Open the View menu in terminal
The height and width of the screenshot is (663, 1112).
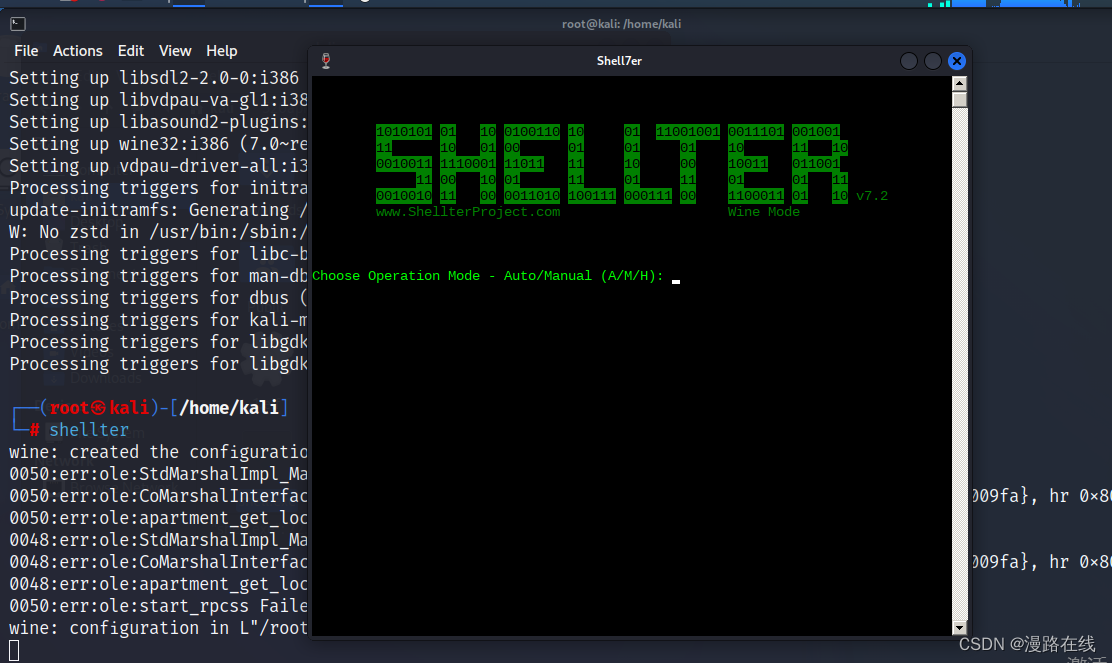click(175, 51)
